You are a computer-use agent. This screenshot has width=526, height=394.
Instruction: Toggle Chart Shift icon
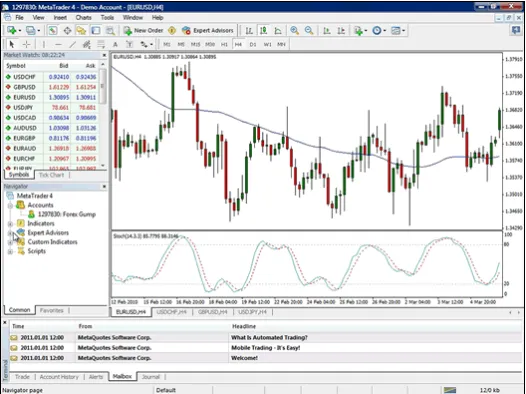[x=341, y=31]
